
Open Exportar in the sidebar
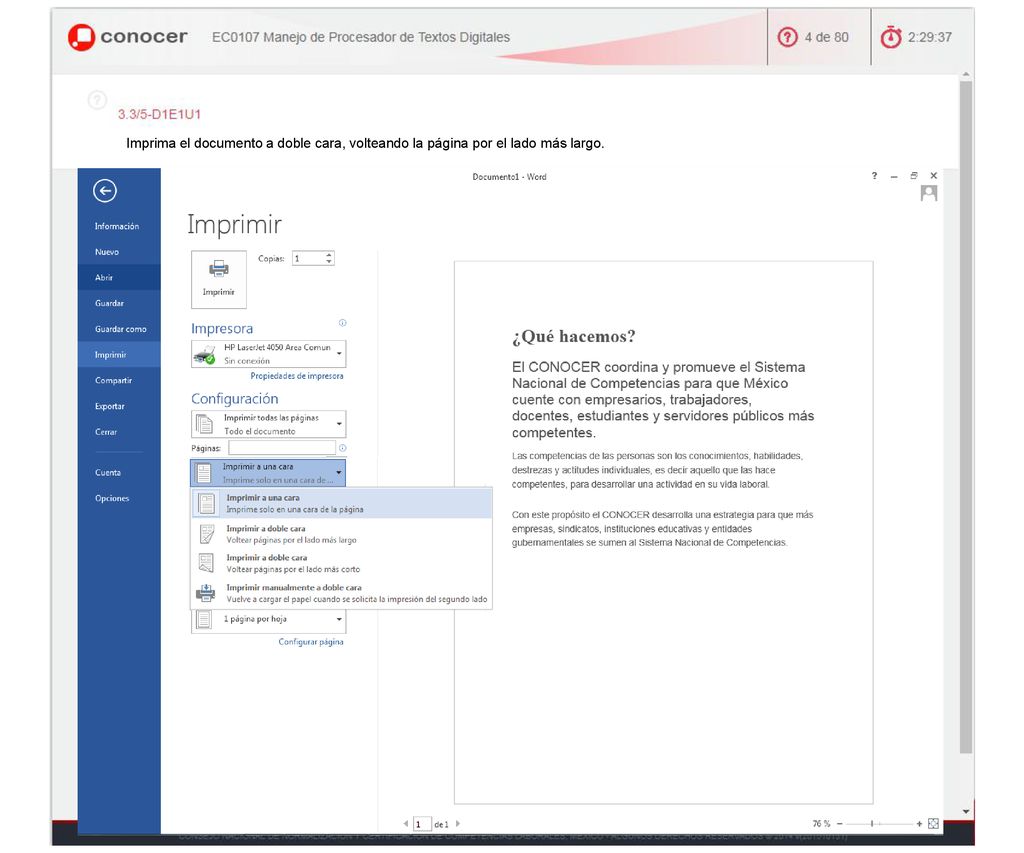119,406
